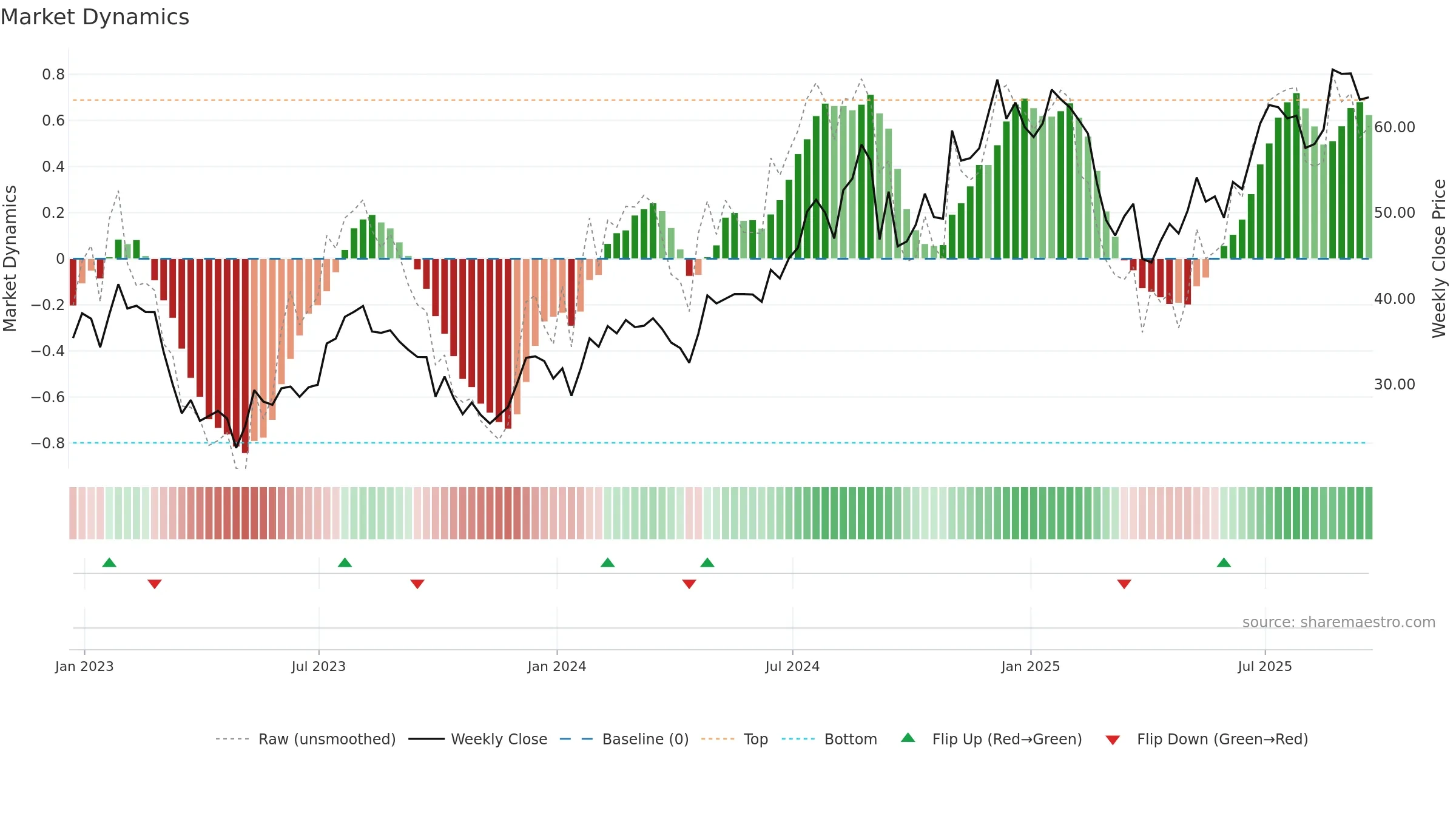This screenshot has height=819, width=1456.
Task: Select the flip-down marker after Jan 2025
Action: coord(1124,584)
